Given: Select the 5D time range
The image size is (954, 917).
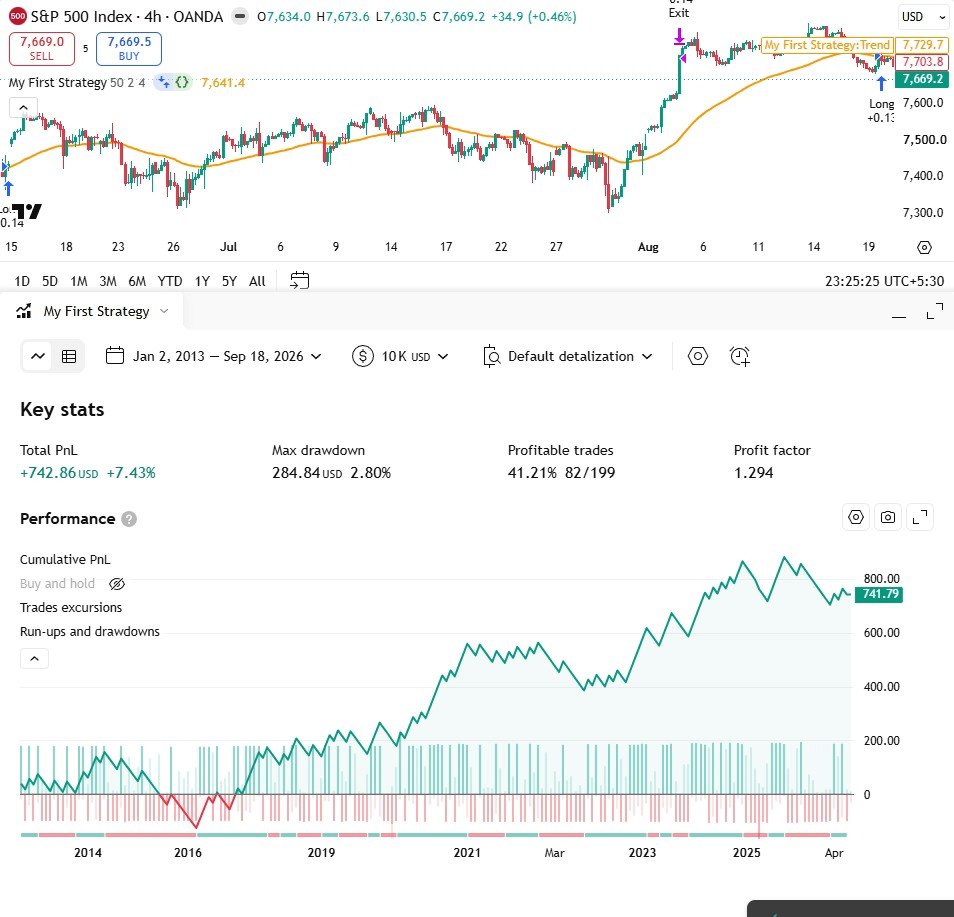Looking at the screenshot, I should tap(50, 281).
